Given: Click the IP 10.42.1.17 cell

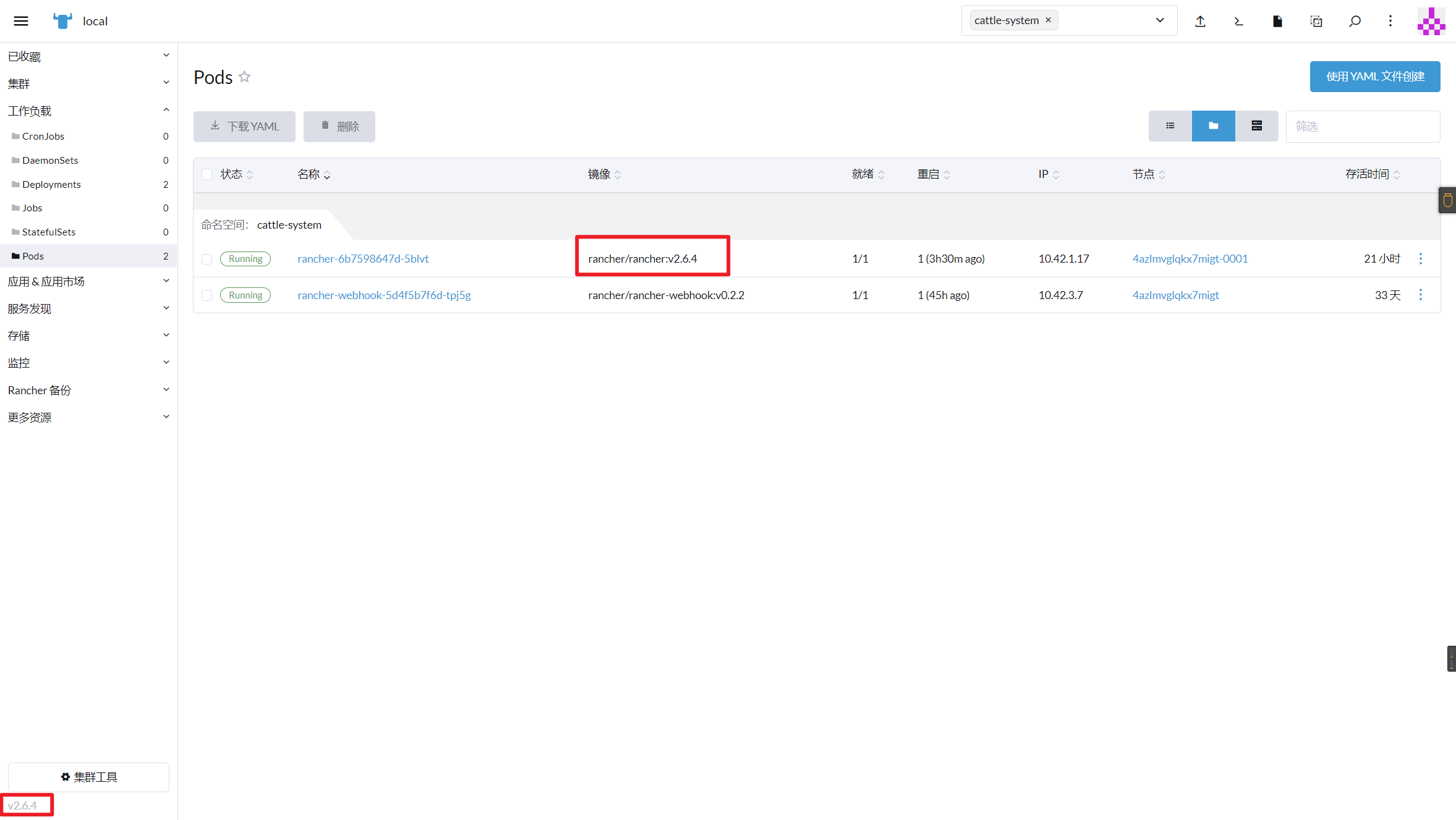Looking at the screenshot, I should click(x=1063, y=258).
